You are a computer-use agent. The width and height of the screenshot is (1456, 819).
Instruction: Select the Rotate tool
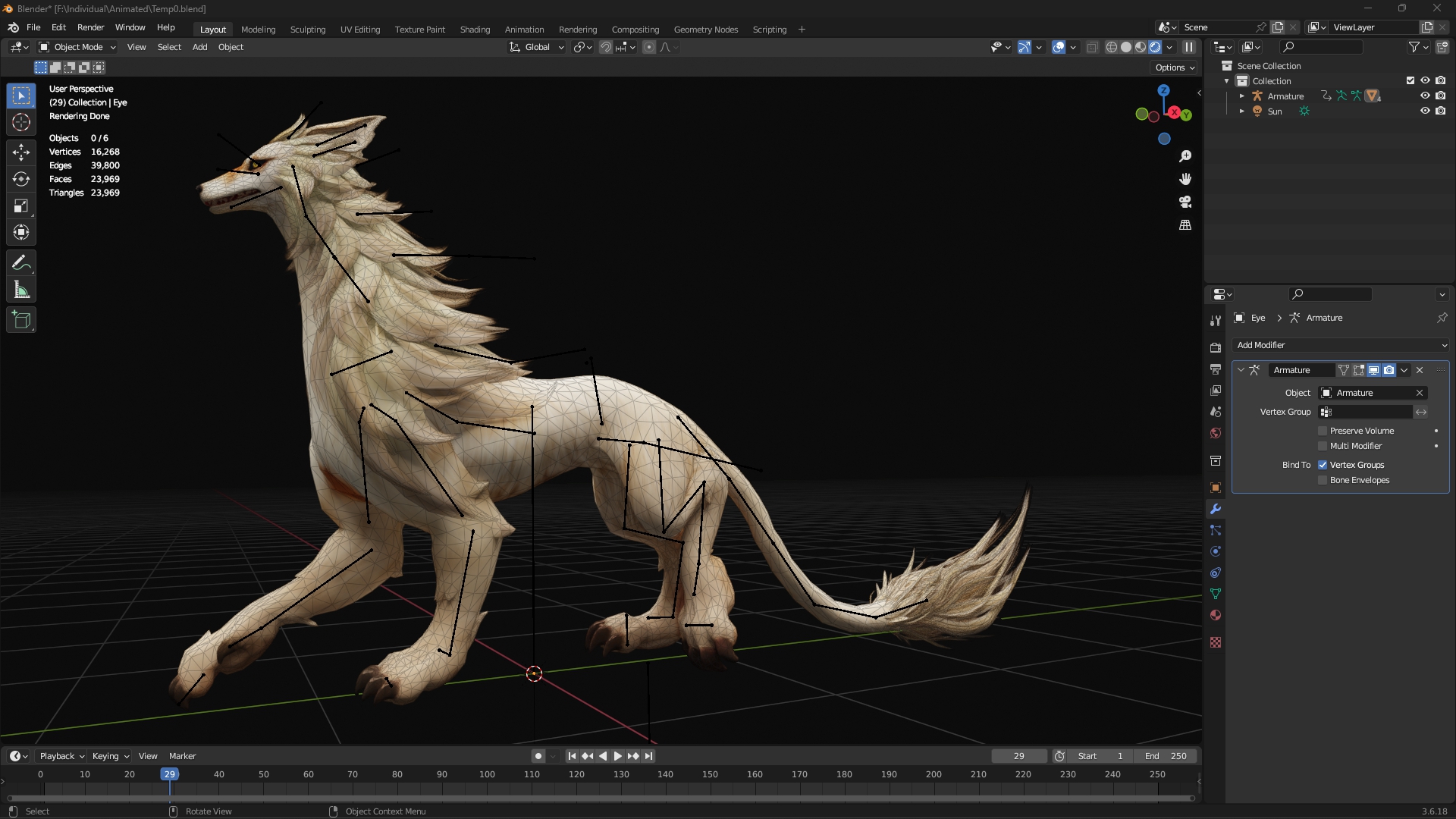(x=21, y=179)
